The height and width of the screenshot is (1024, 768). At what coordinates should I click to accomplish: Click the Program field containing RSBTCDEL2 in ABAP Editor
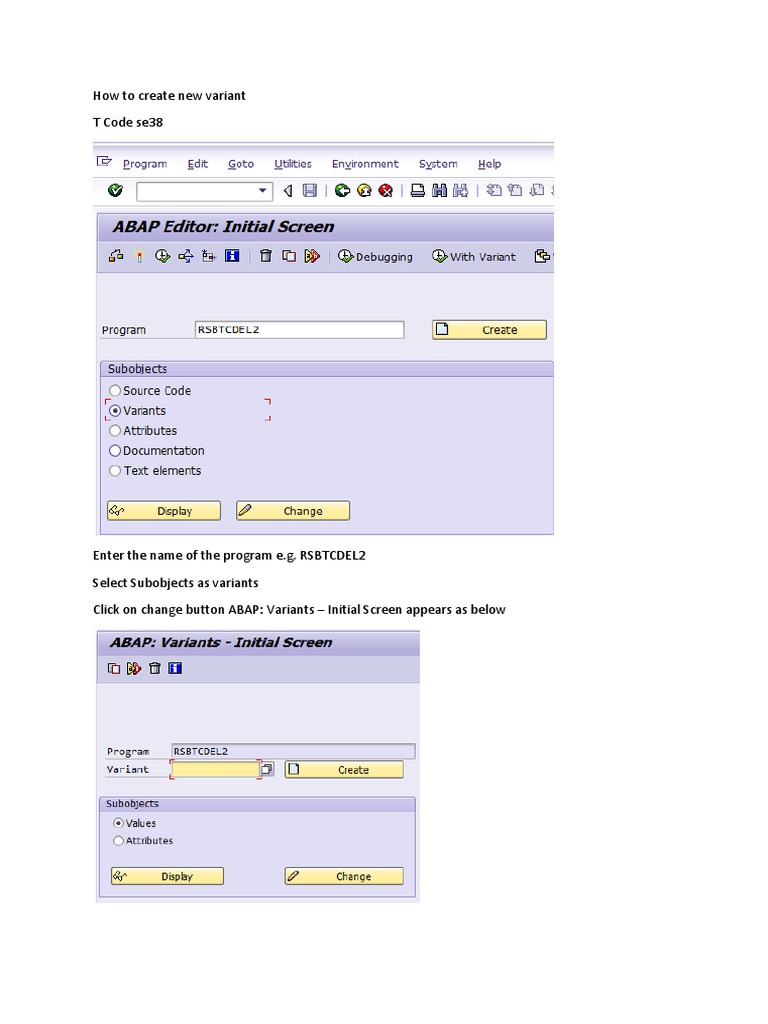point(300,330)
